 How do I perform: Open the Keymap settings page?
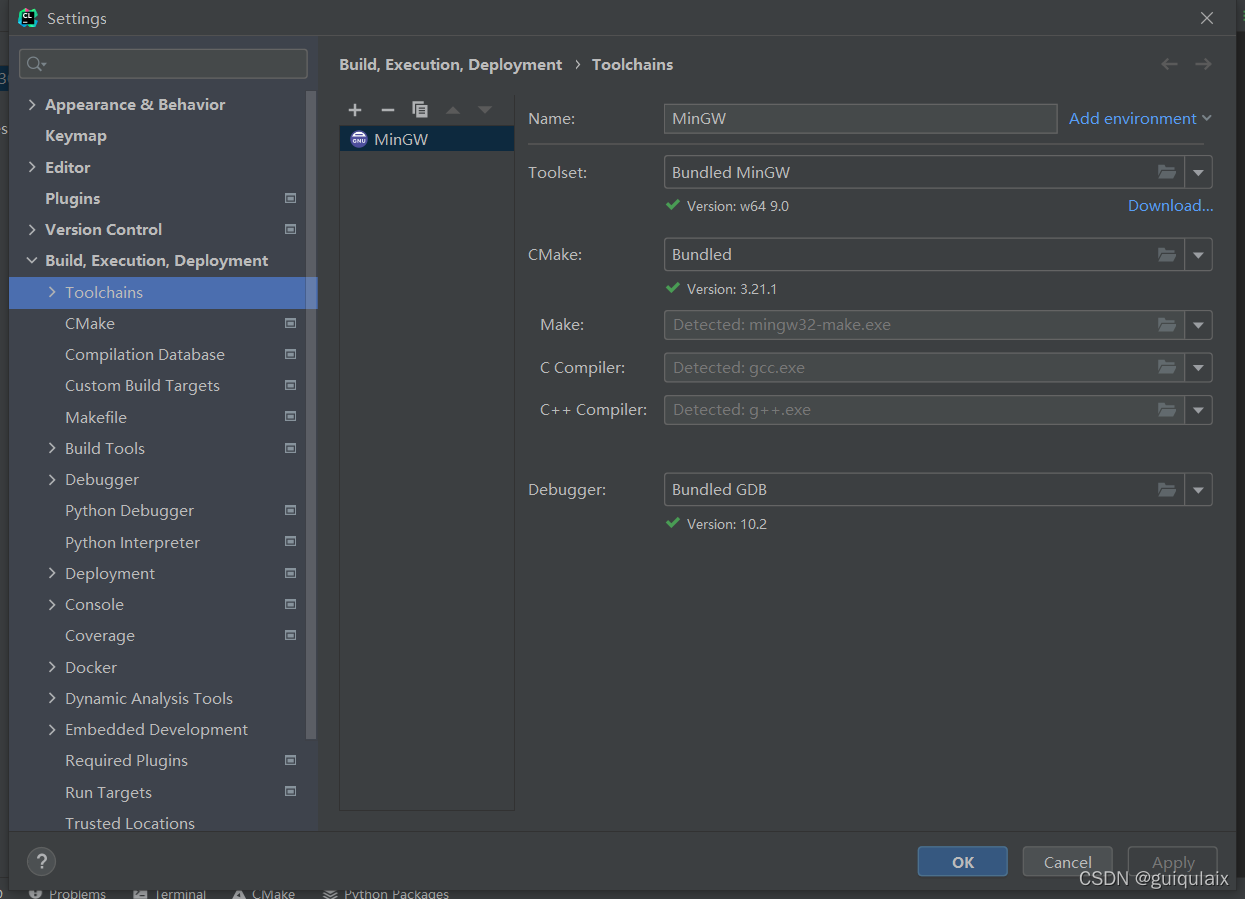pyautogui.click(x=76, y=136)
